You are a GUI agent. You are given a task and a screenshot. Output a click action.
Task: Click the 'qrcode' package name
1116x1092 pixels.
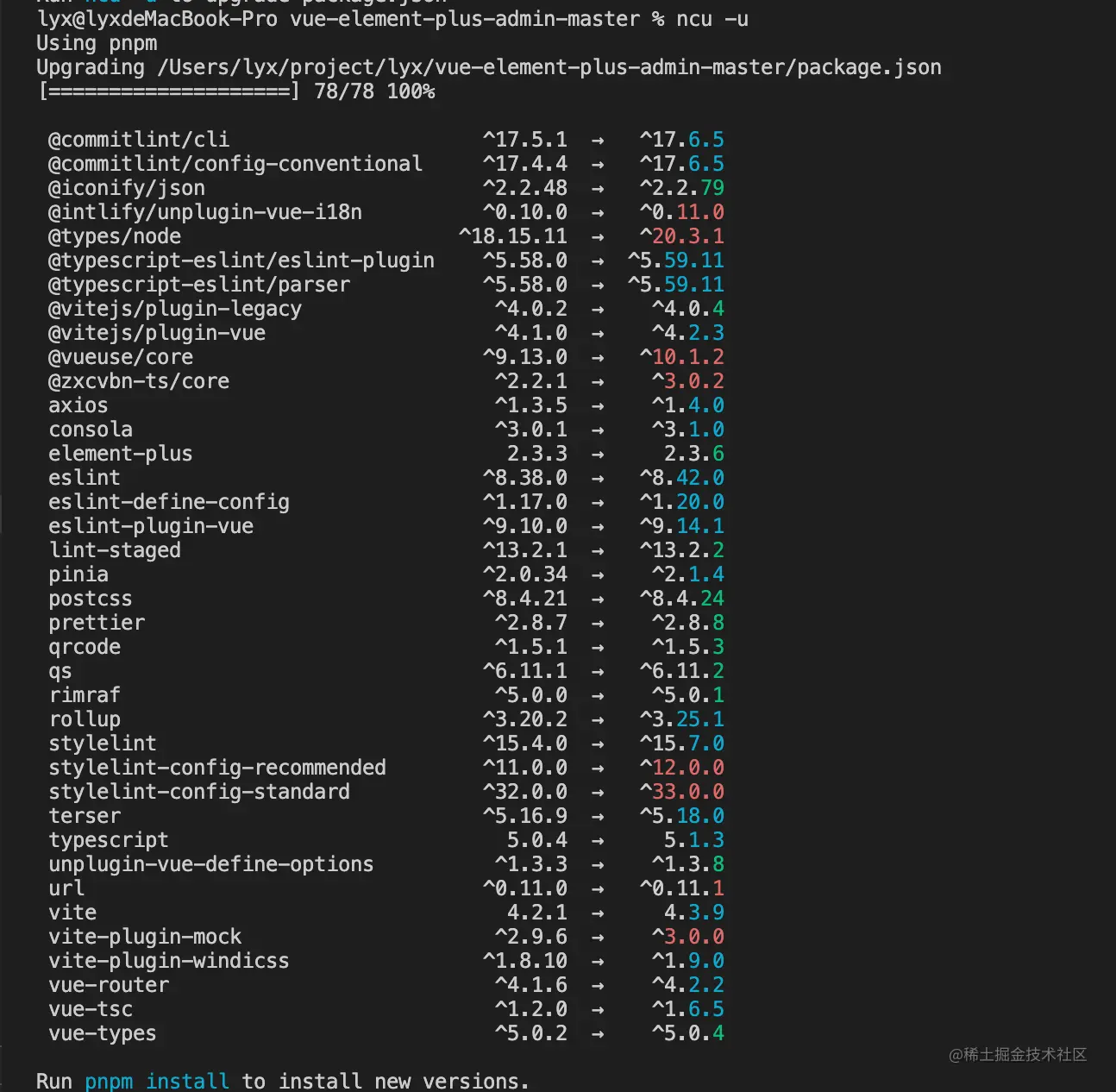85,647
